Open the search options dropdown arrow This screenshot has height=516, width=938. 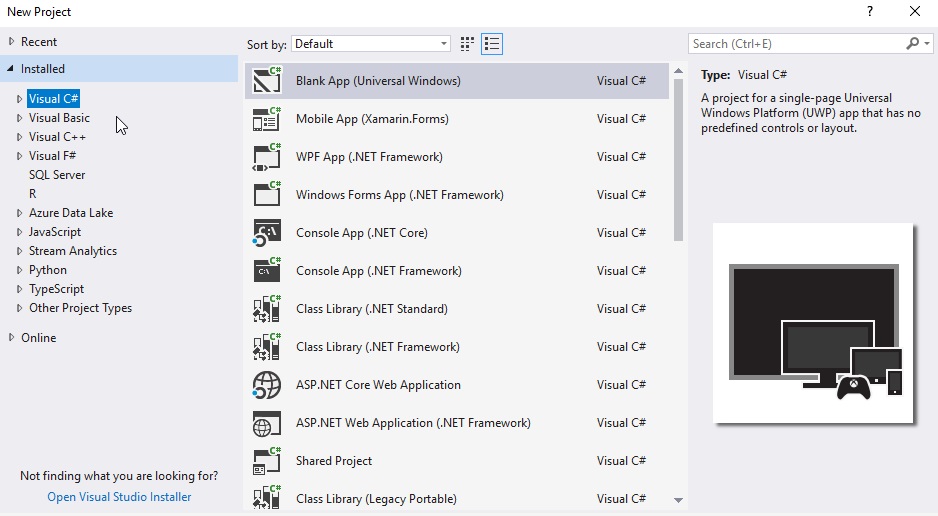click(927, 44)
